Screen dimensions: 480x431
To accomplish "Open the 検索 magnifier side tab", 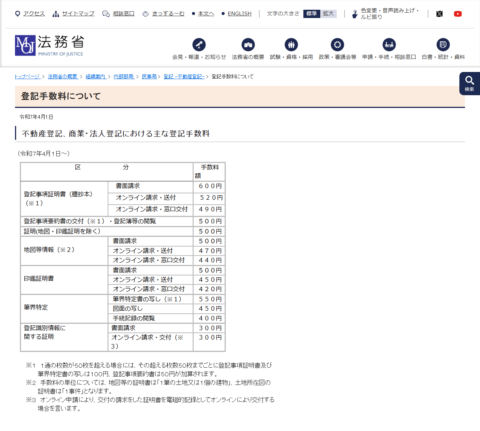I will (470, 83).
